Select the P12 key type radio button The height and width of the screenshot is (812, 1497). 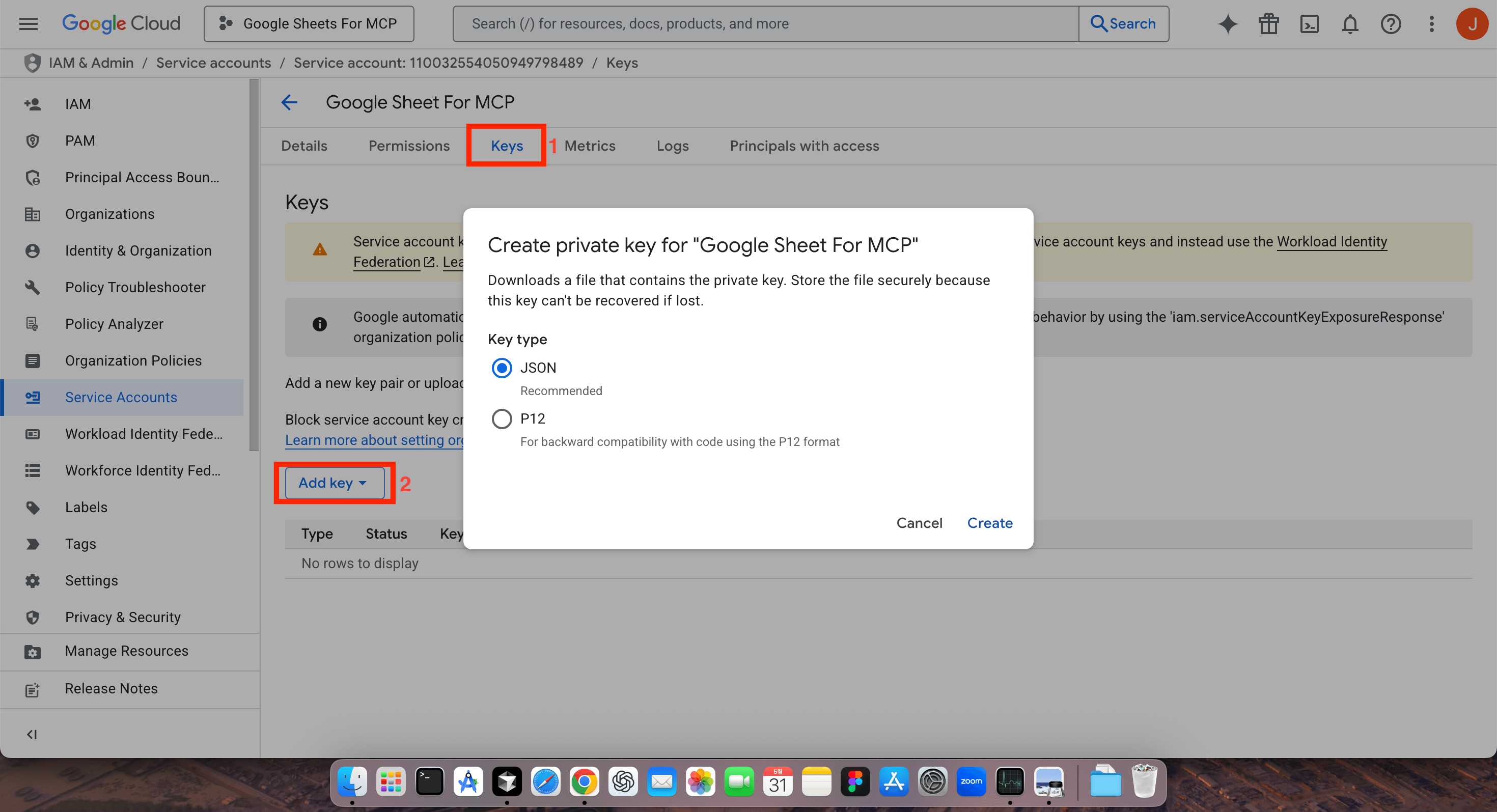[502, 419]
